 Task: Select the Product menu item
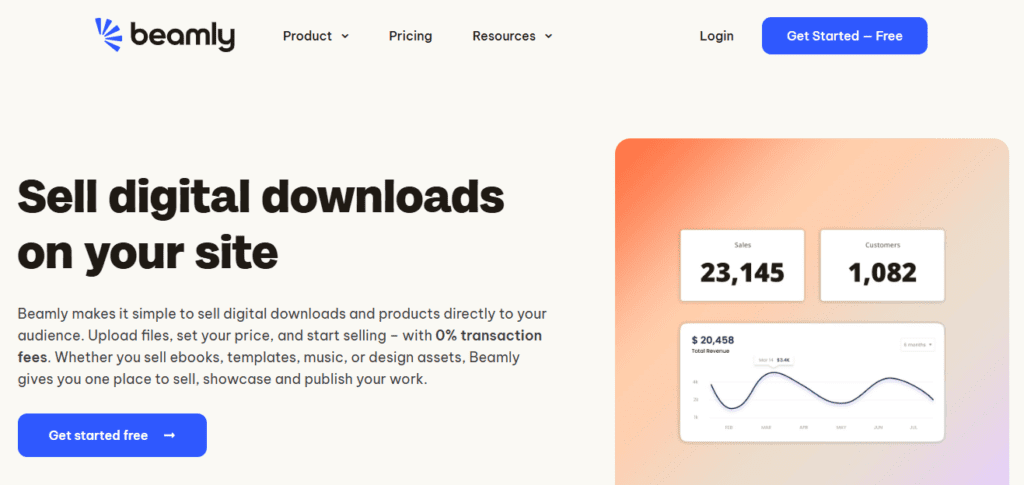[307, 36]
